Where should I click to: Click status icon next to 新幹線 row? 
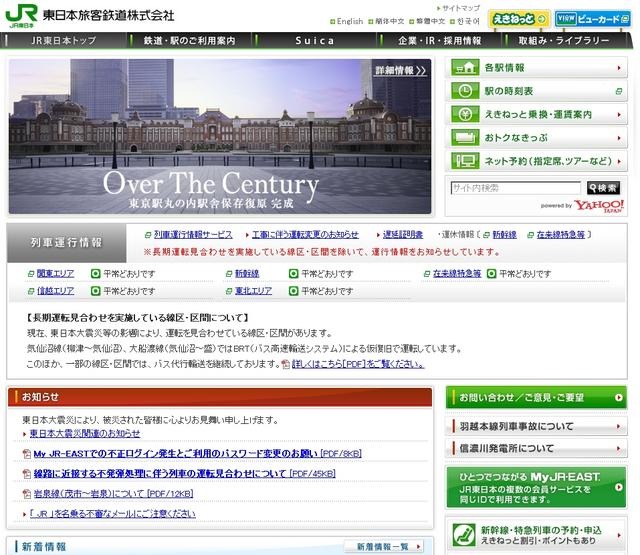tap(293, 274)
